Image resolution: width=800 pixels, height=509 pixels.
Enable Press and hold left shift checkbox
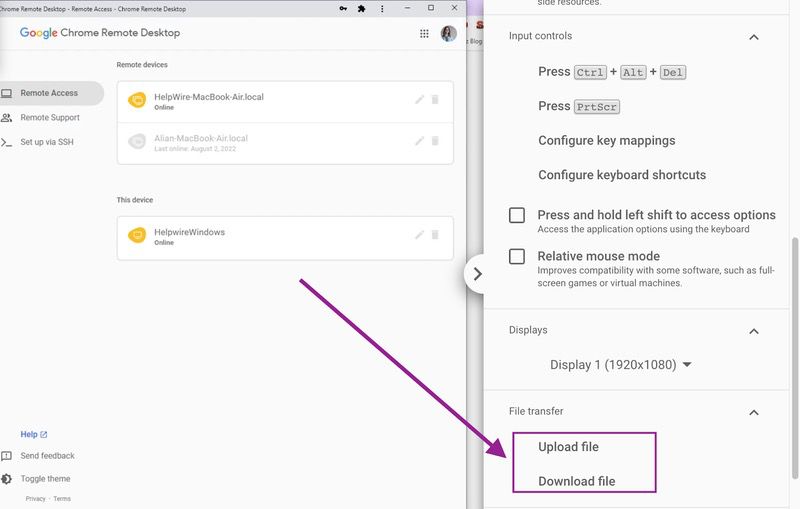click(517, 215)
